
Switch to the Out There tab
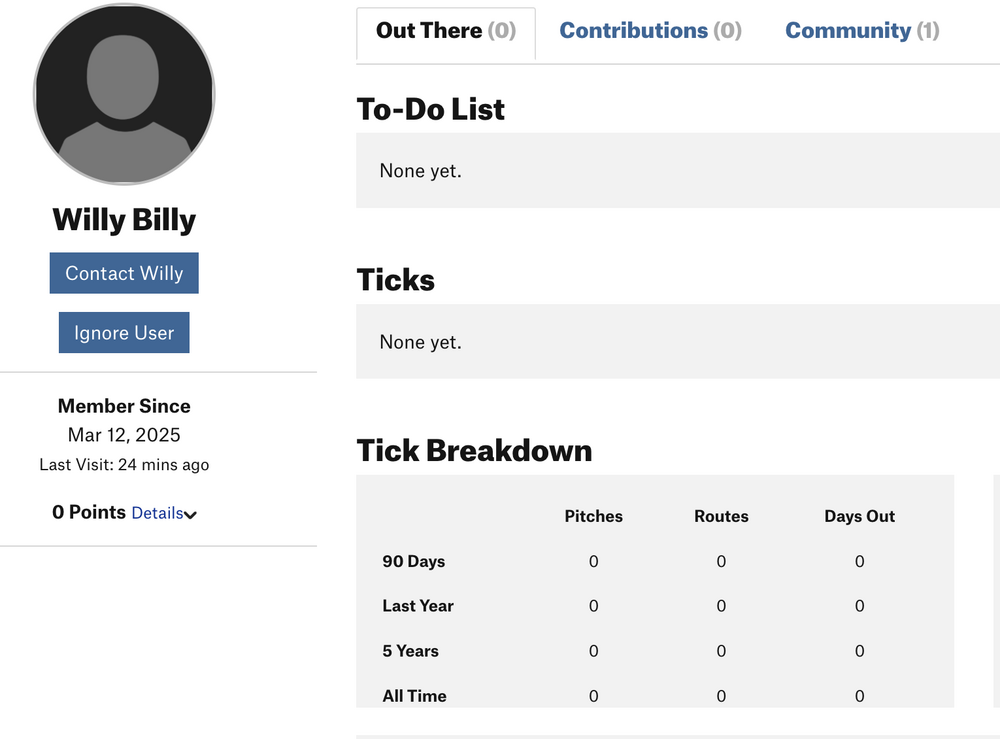tap(446, 31)
